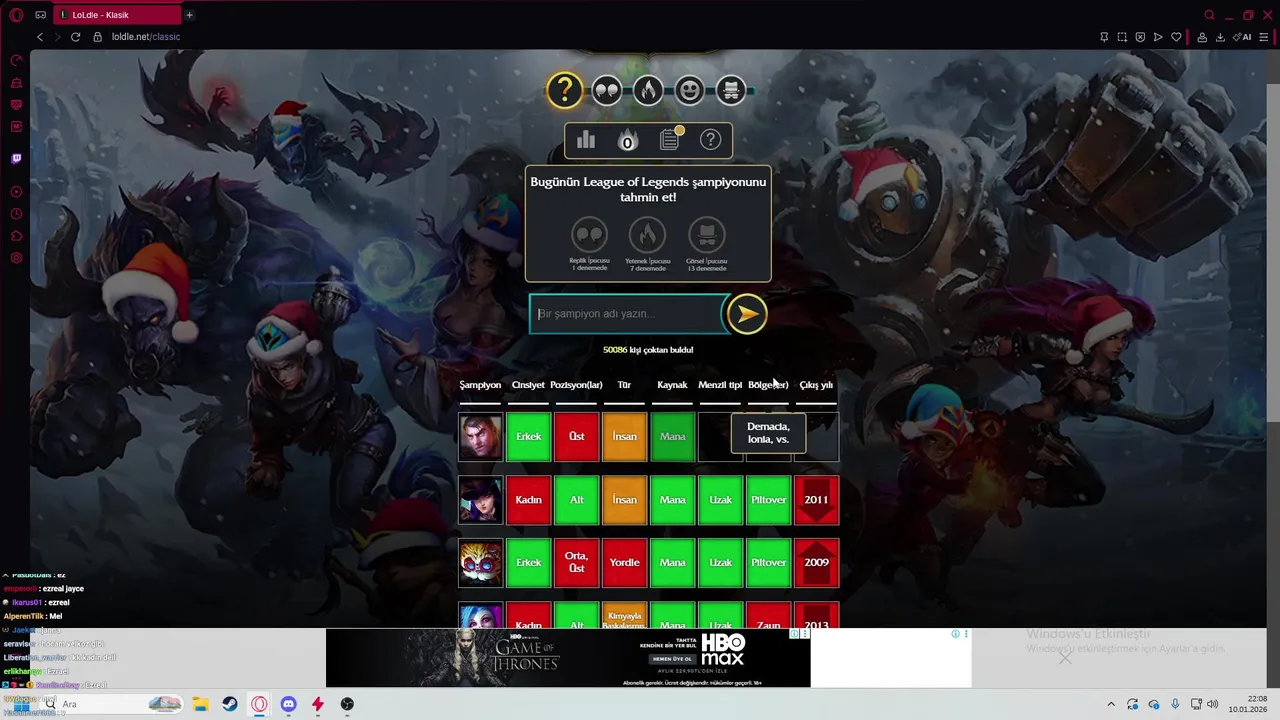Click the loldle.net/classic address bar
Screen dimensions: 1280x720
(146, 37)
